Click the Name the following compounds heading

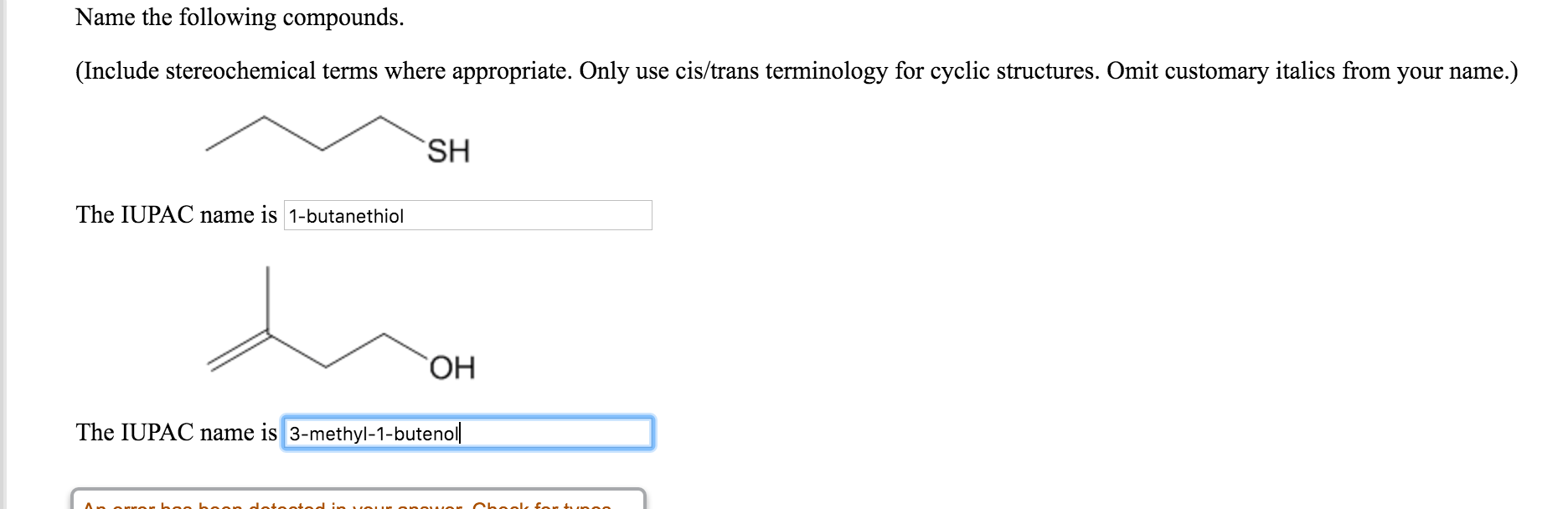[x=240, y=17]
